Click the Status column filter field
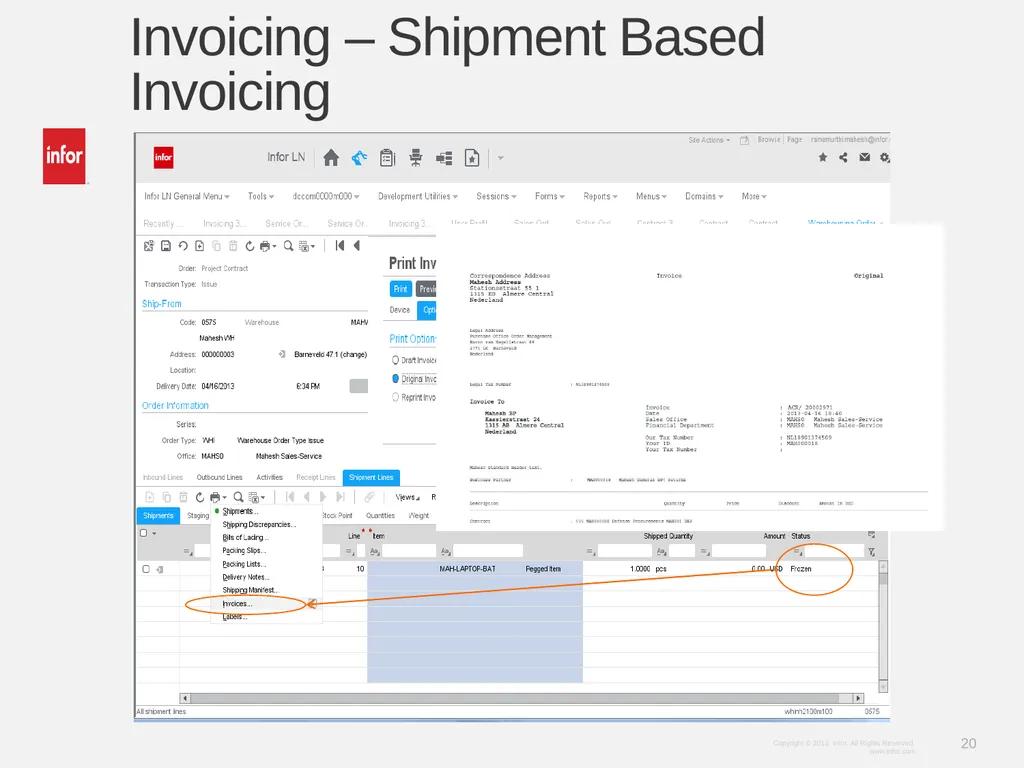The image size is (1024, 768). click(834, 551)
